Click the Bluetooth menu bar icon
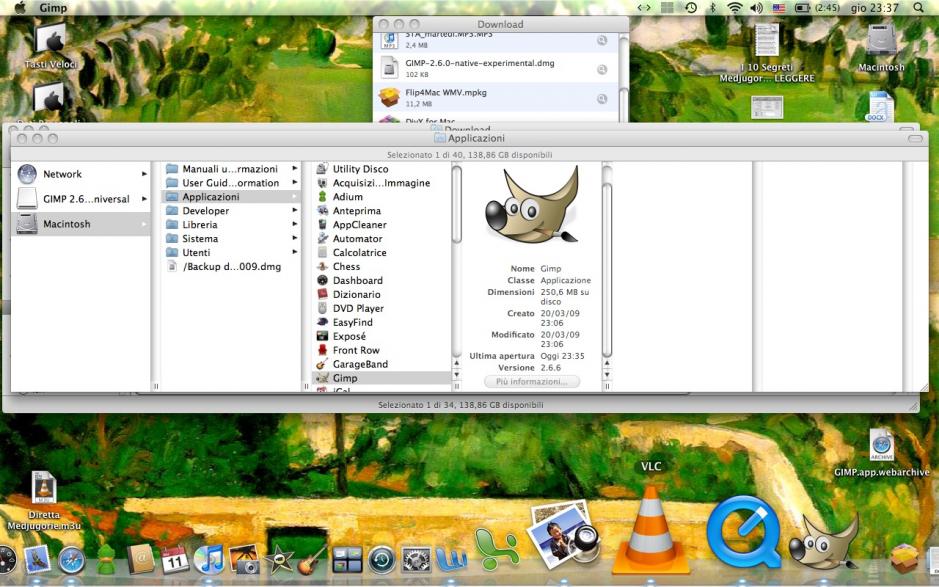 point(713,8)
